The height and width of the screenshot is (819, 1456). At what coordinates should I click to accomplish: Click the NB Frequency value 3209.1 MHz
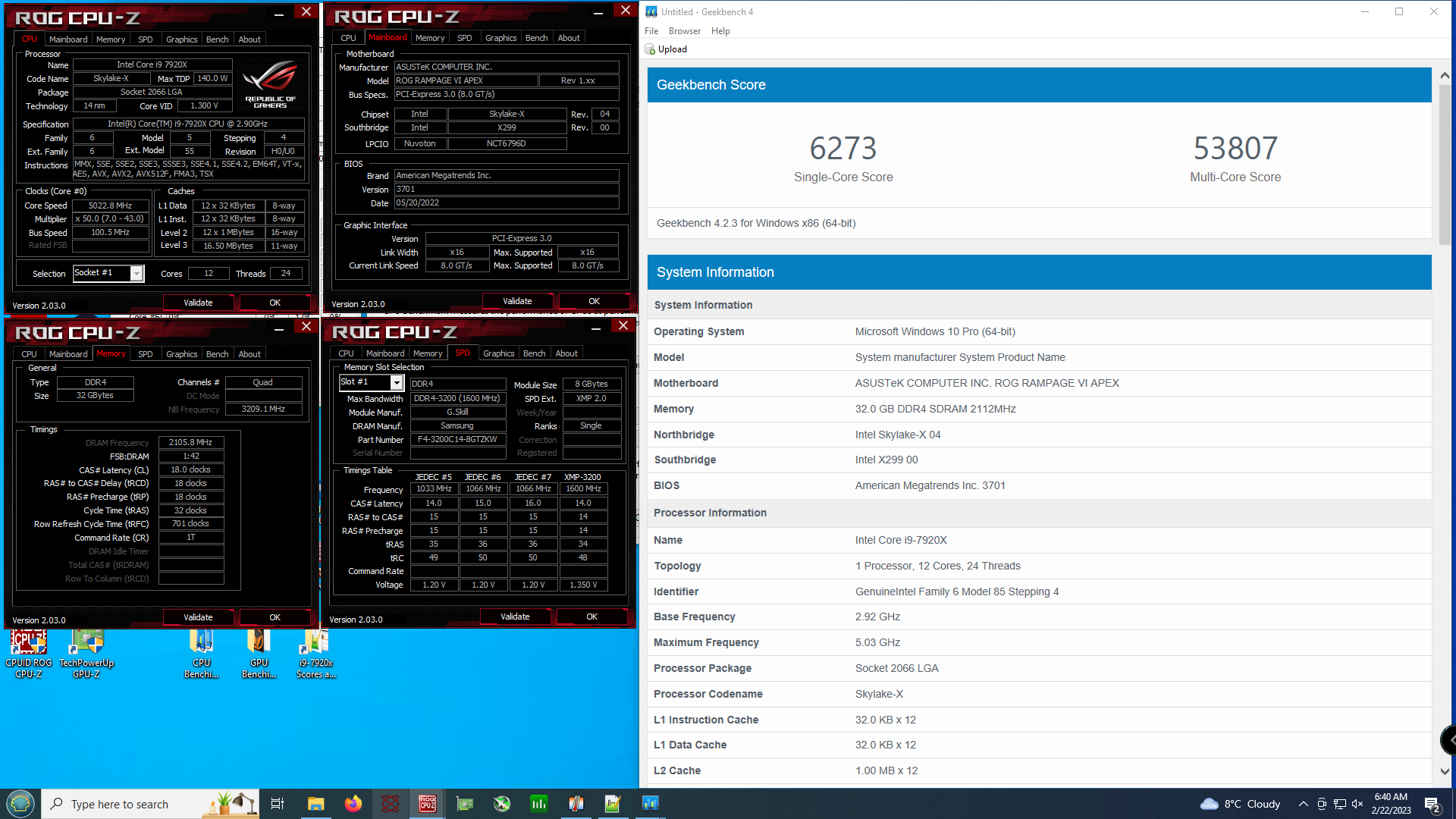pyautogui.click(x=263, y=409)
